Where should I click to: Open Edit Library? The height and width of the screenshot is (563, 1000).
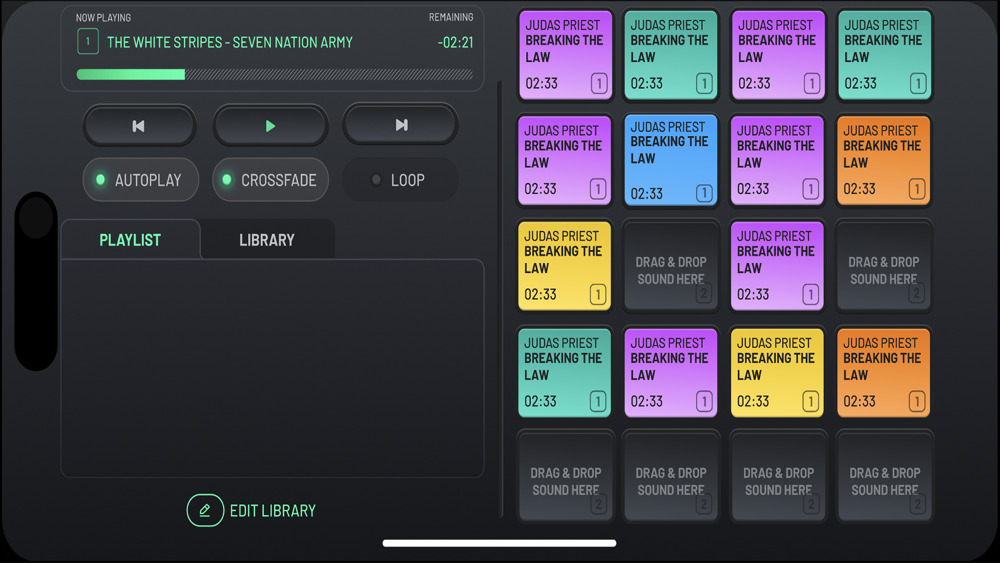point(251,511)
